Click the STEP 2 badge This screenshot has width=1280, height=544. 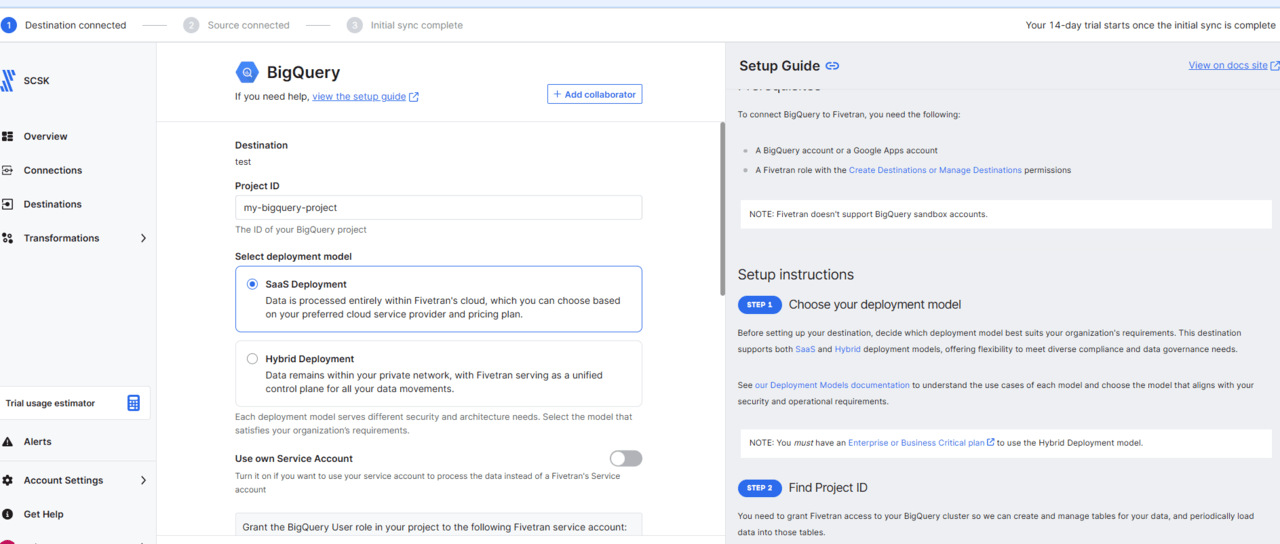(x=759, y=488)
